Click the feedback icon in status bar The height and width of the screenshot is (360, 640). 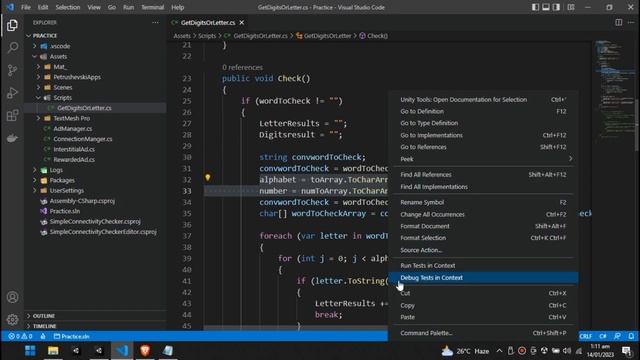pos(618,336)
